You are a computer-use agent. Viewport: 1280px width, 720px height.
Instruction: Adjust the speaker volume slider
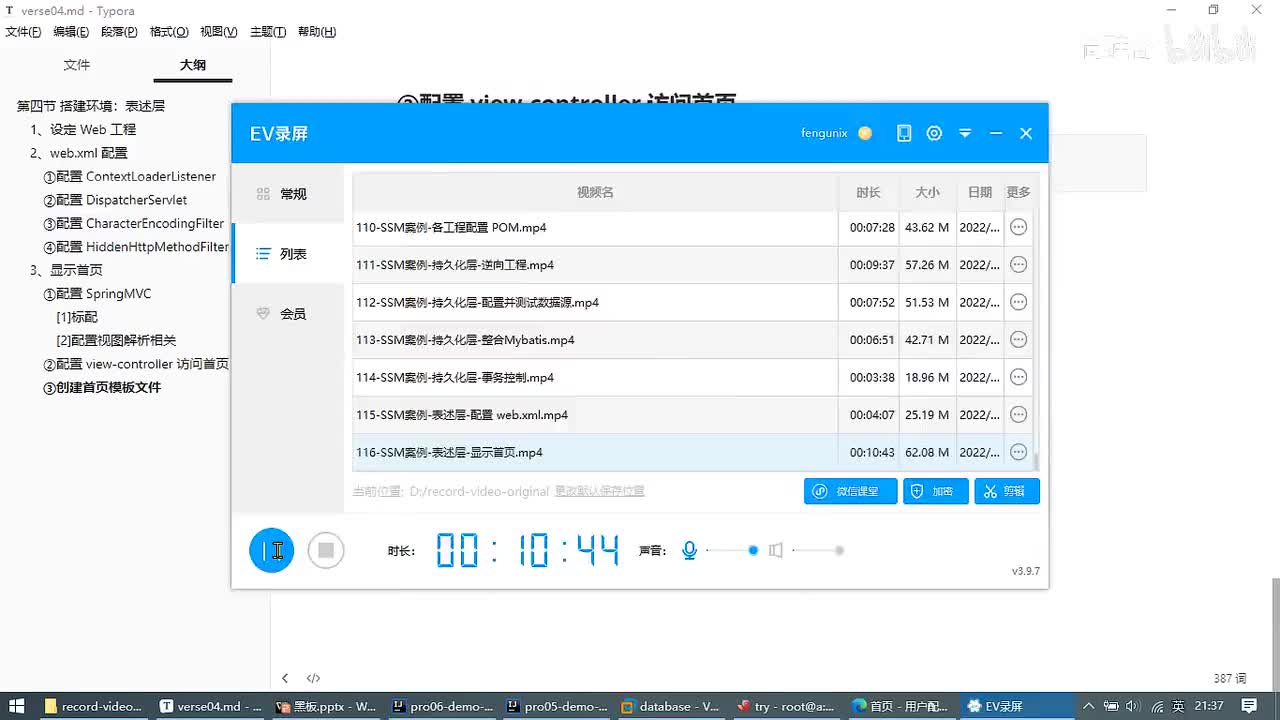[x=818, y=550]
